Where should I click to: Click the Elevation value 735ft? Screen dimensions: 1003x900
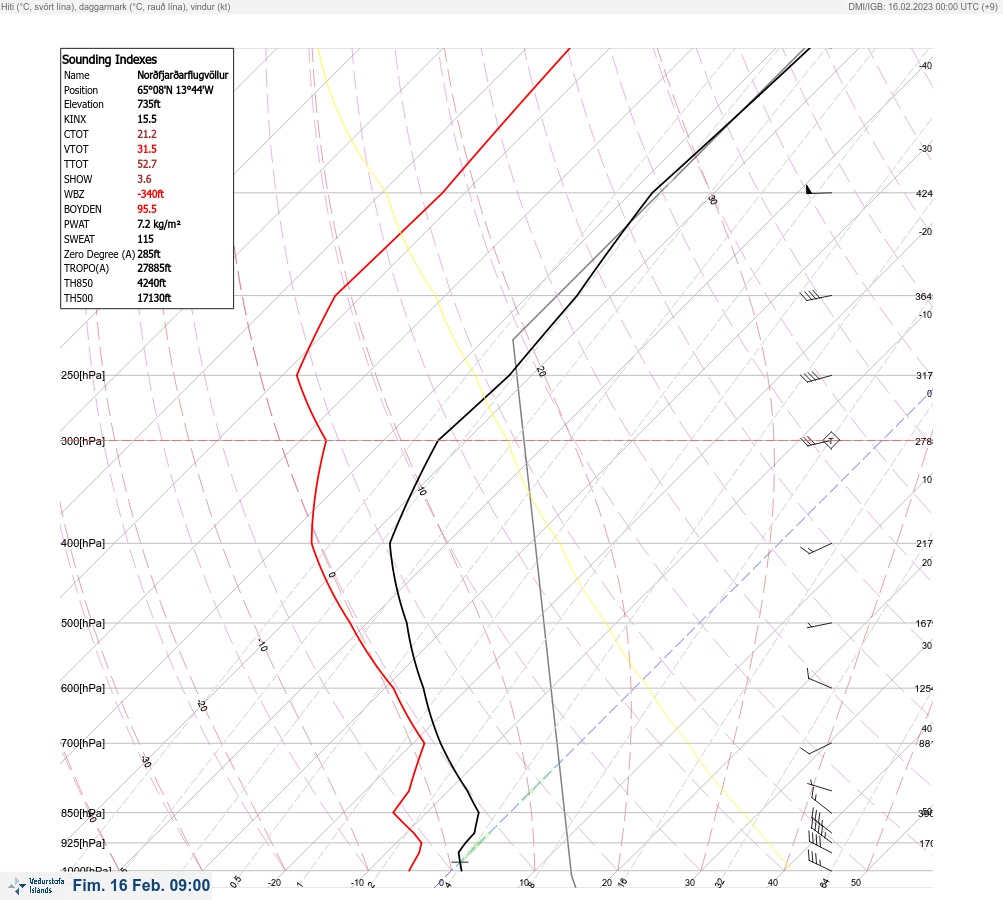(148, 104)
